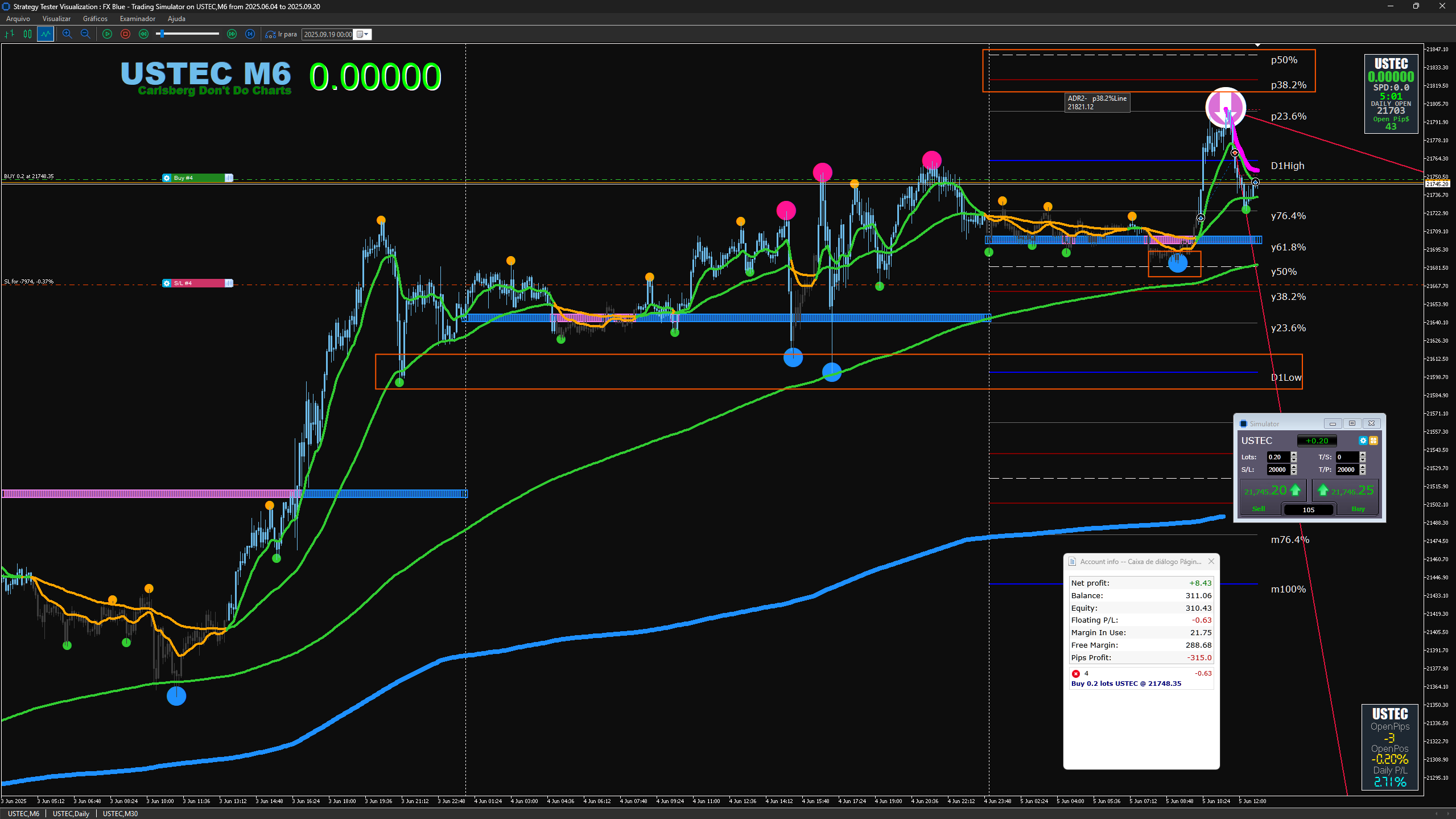
Task: Zoom out of the chart
Action: 85,34
